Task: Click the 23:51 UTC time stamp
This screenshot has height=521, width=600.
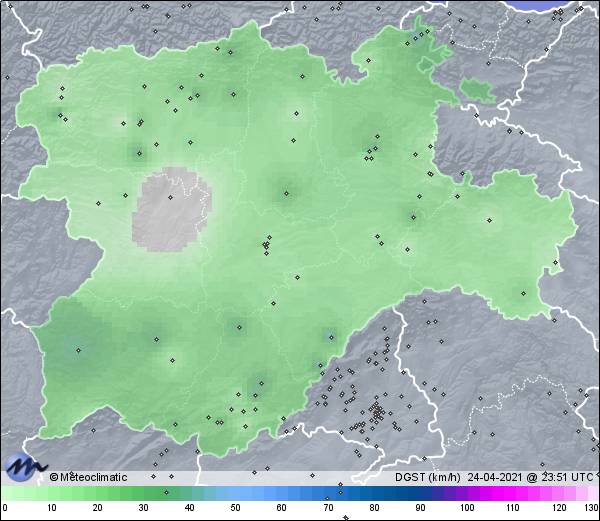Action: 566,477
